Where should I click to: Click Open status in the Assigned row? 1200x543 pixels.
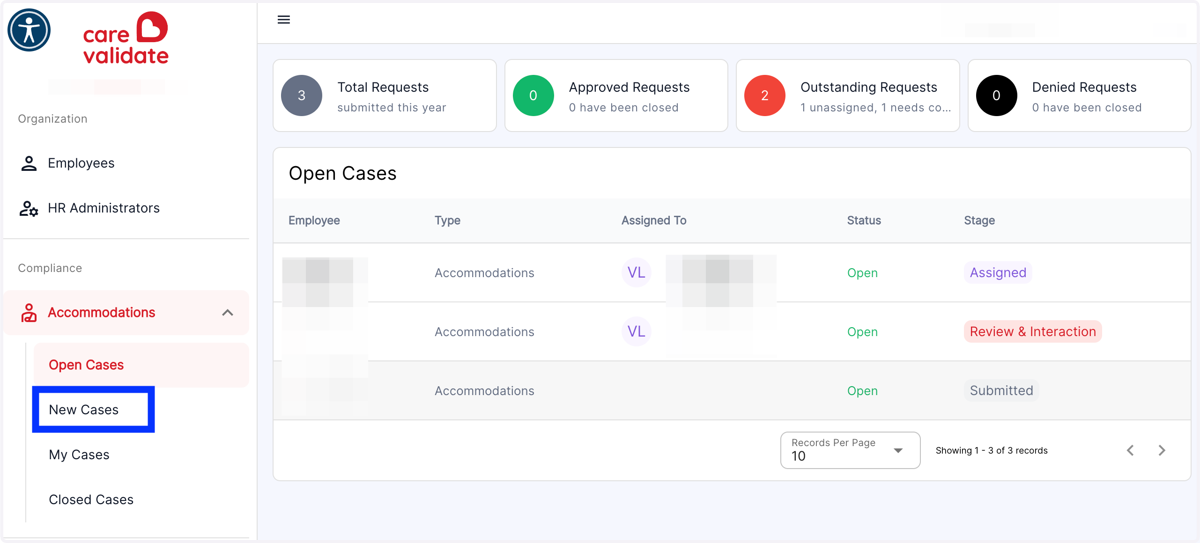862,273
